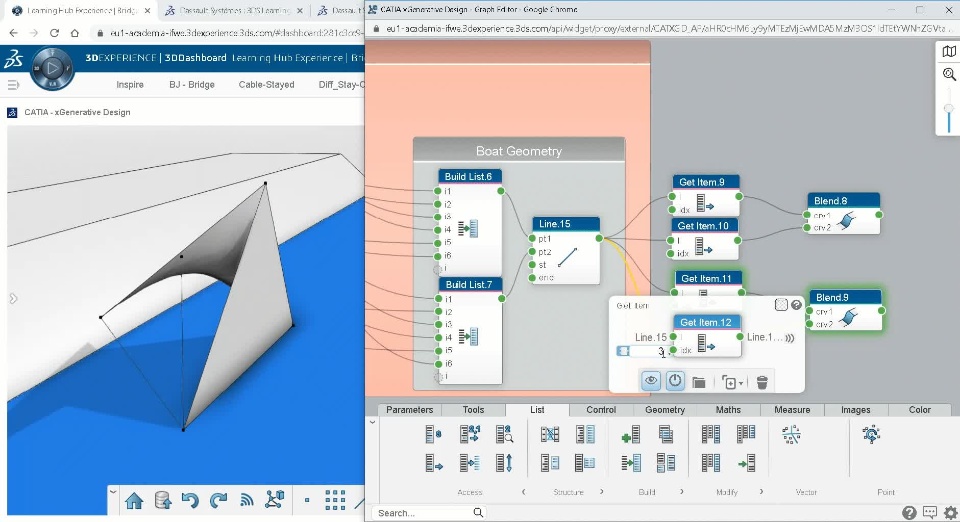Open the hamburger menu under the 3DS logo
The height and width of the screenshot is (522, 960).
tap(13, 84)
